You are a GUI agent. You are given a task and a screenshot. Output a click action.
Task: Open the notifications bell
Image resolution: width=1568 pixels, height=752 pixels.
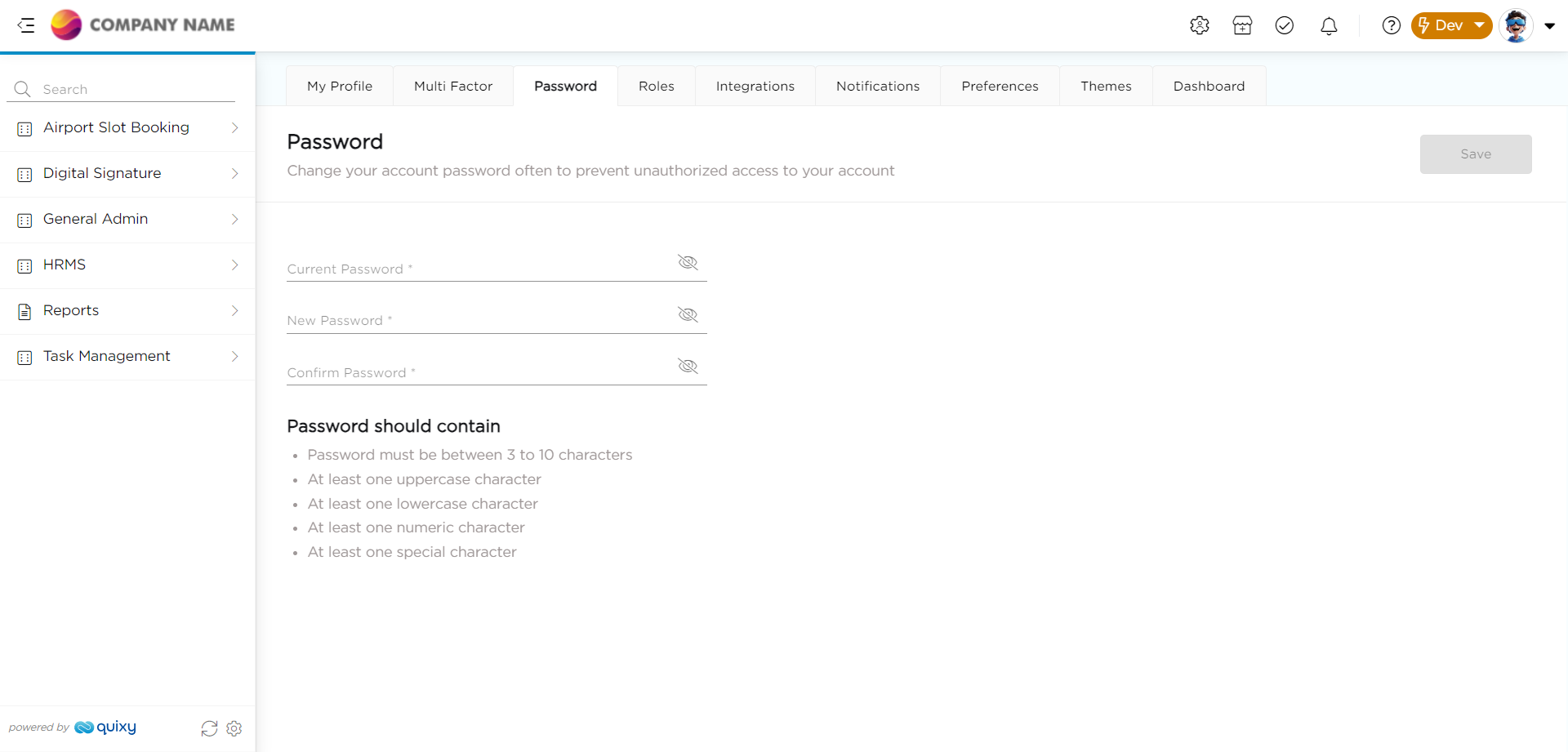tap(1329, 26)
